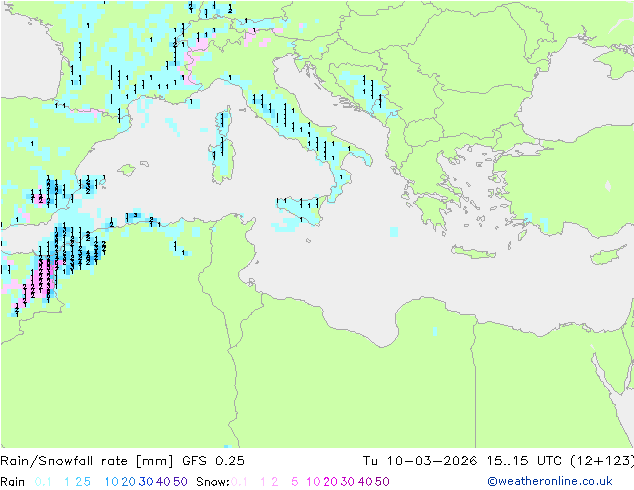Select the Rain legend 50 value
Screen dimensions: 634x490
coord(180,482)
